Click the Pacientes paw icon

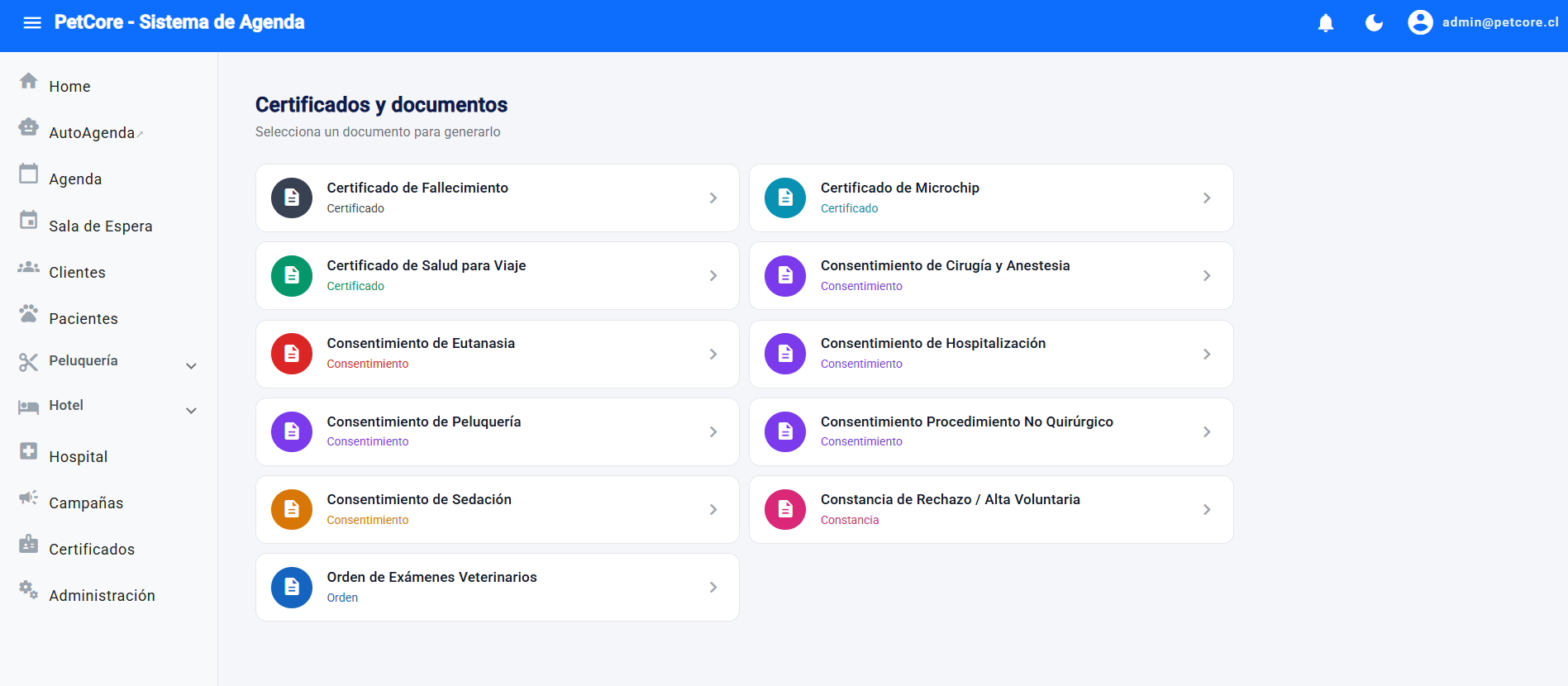coord(29,313)
